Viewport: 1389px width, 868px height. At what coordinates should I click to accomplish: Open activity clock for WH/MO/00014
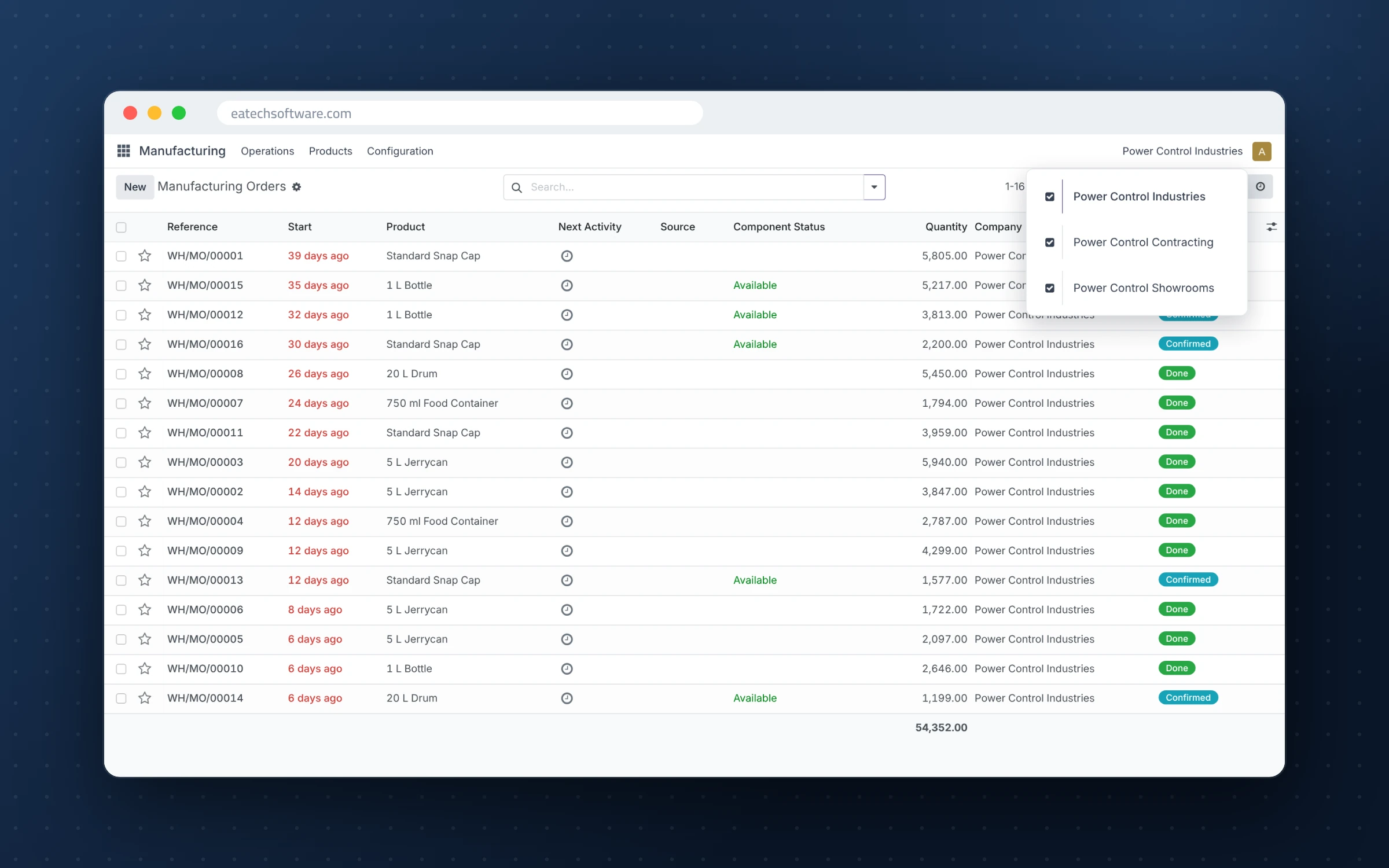(x=567, y=698)
